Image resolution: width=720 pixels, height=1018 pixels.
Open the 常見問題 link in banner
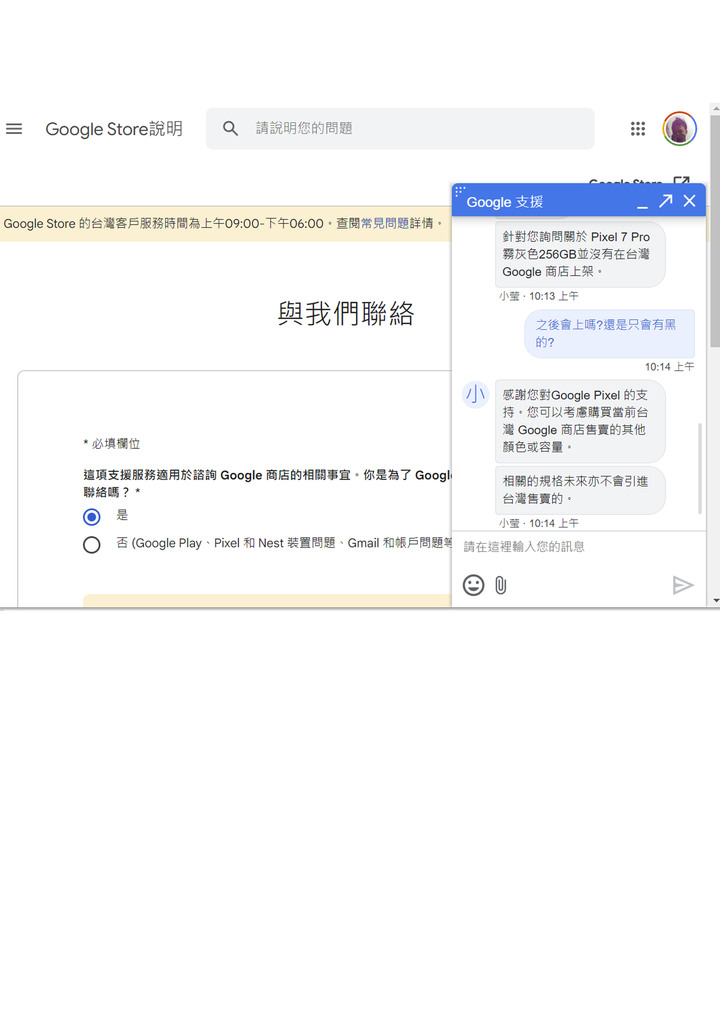click(x=384, y=223)
